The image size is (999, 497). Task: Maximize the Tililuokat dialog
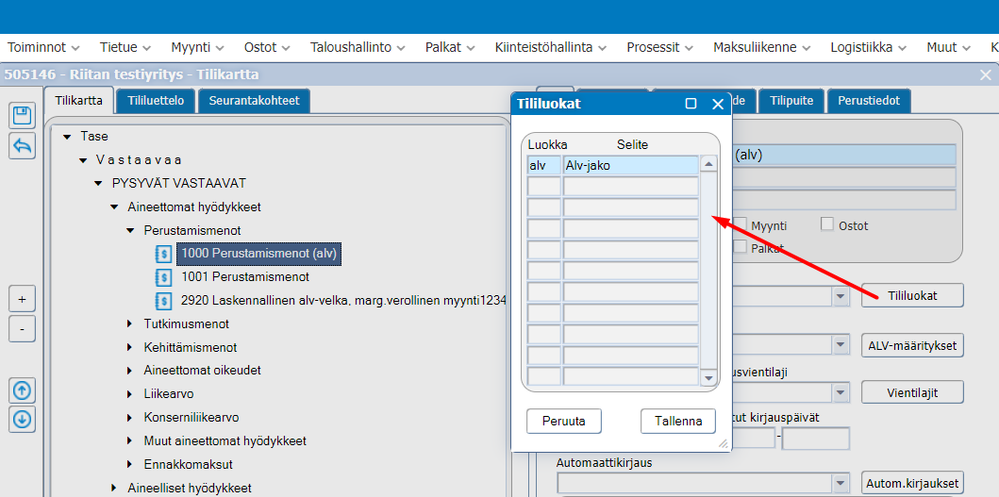coord(691,104)
